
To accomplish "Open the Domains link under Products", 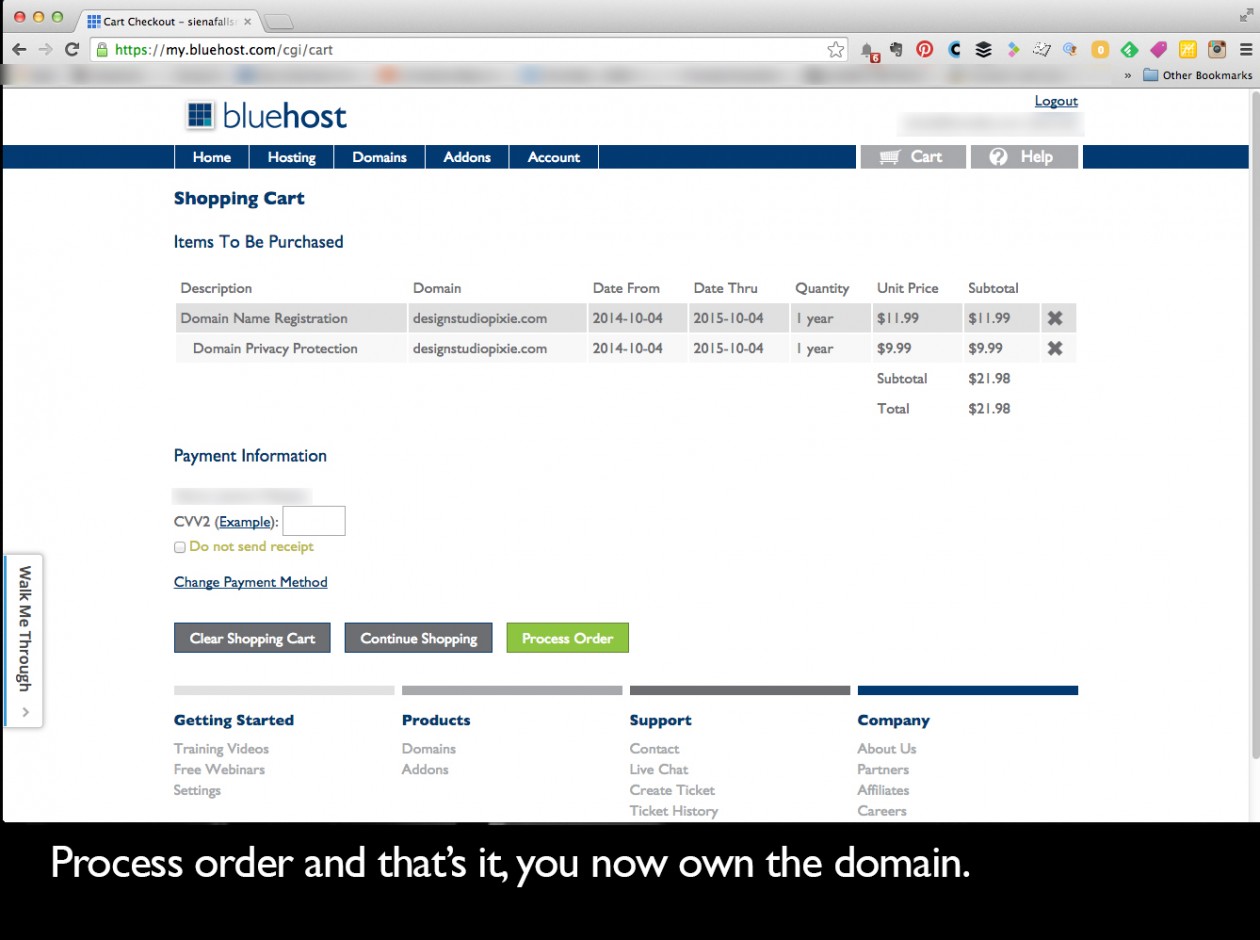I will [x=429, y=748].
